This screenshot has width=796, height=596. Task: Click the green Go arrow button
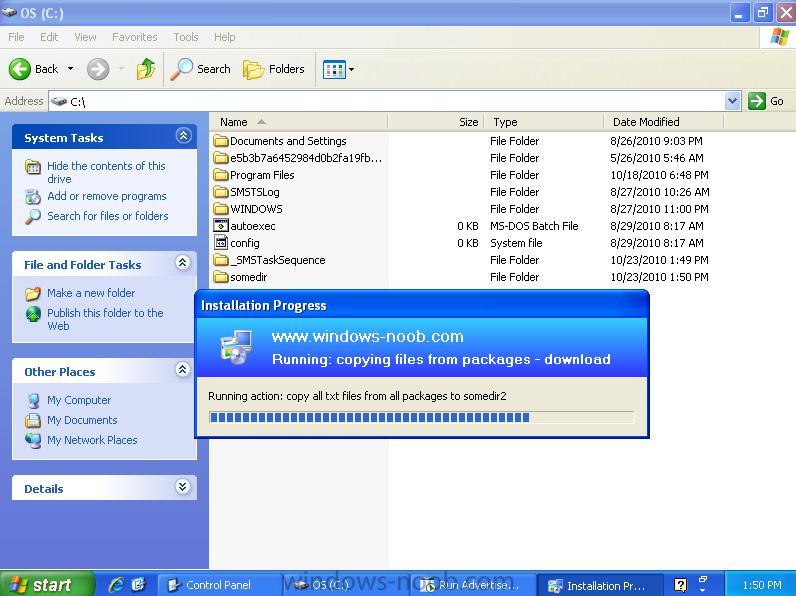[756, 101]
